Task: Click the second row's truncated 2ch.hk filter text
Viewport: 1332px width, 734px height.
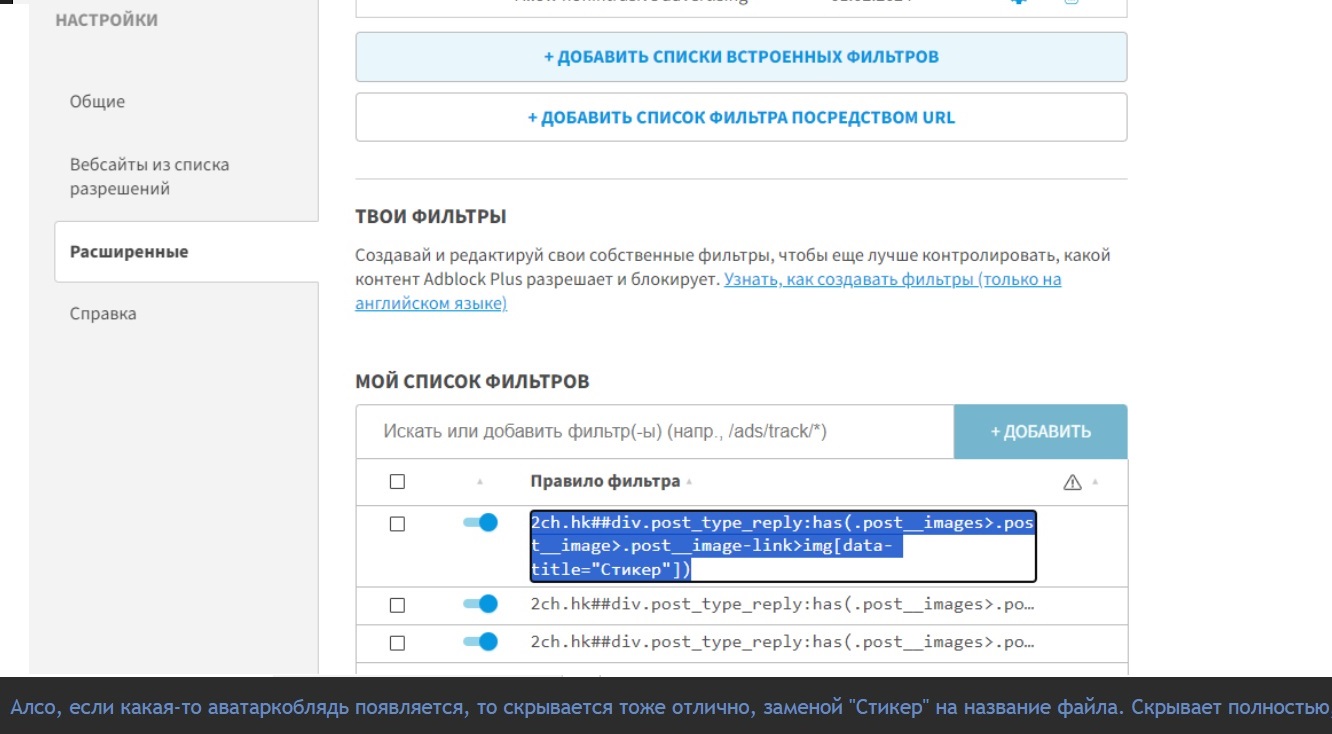Action: (782, 604)
